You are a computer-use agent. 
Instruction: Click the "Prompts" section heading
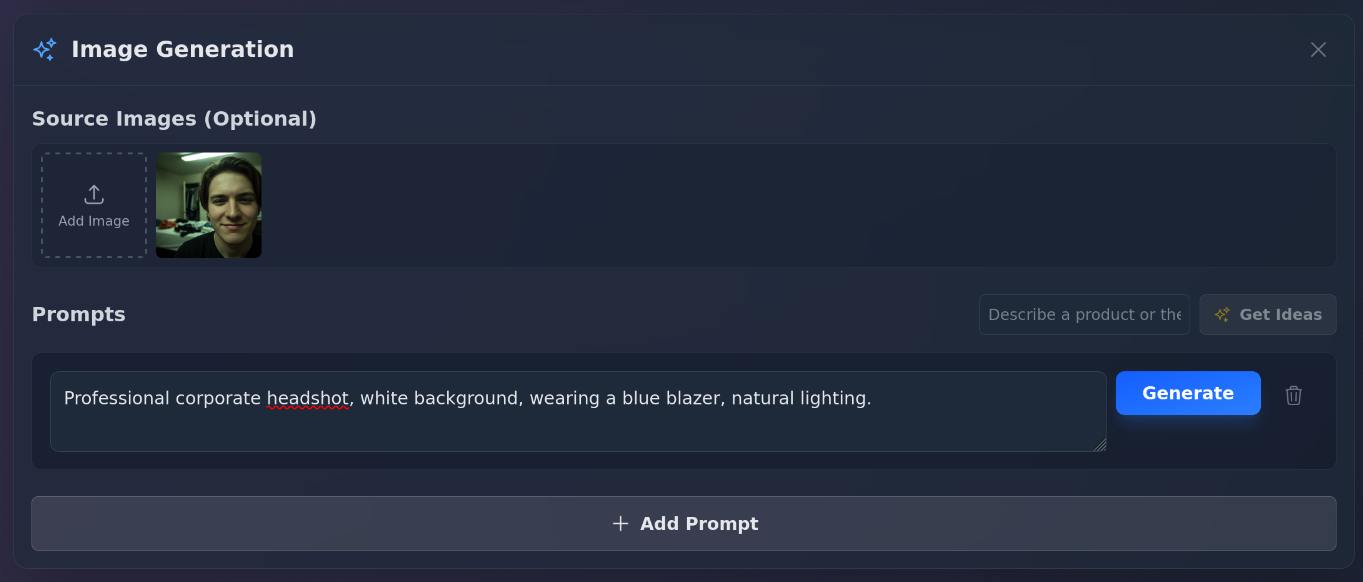coord(79,314)
